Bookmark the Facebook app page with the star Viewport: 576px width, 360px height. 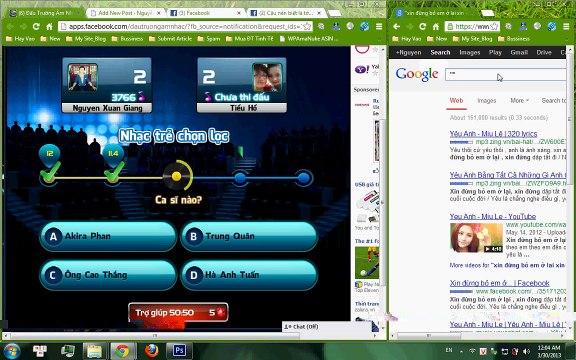pyautogui.click(x=307, y=26)
